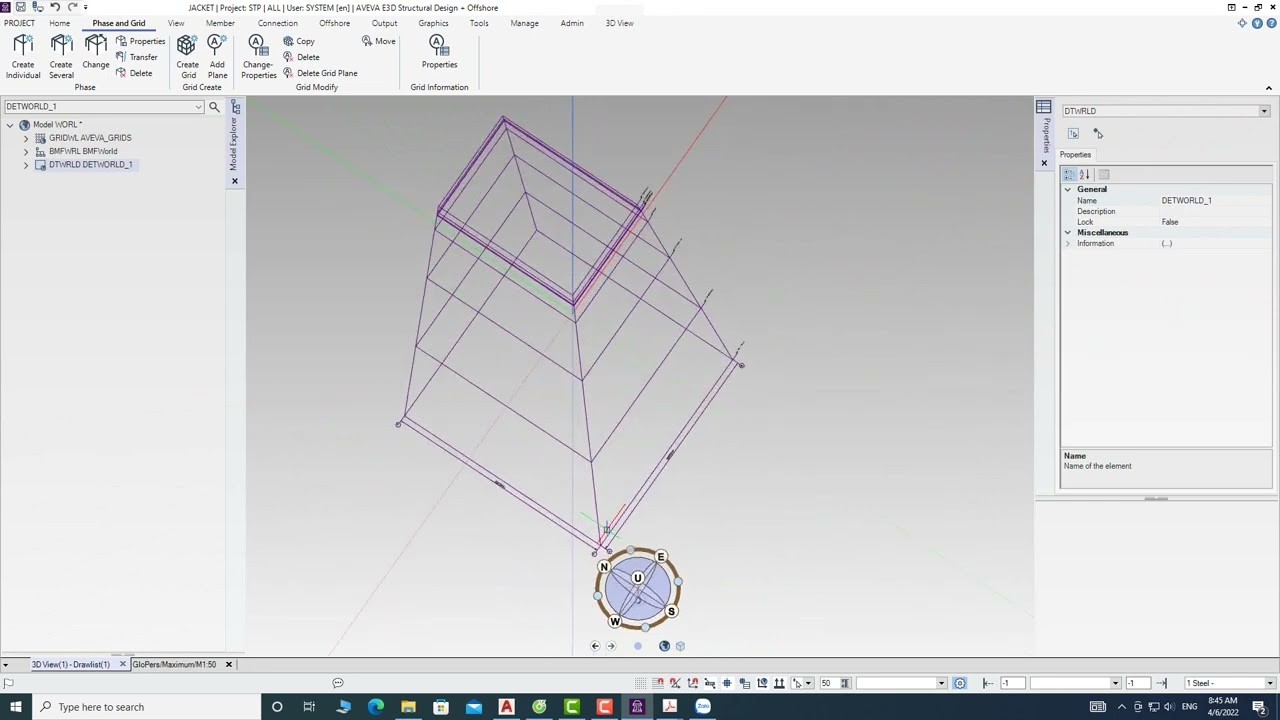Toggle crosshair snap icon in status bar
The height and width of the screenshot is (720, 1280).
[x=727, y=683]
